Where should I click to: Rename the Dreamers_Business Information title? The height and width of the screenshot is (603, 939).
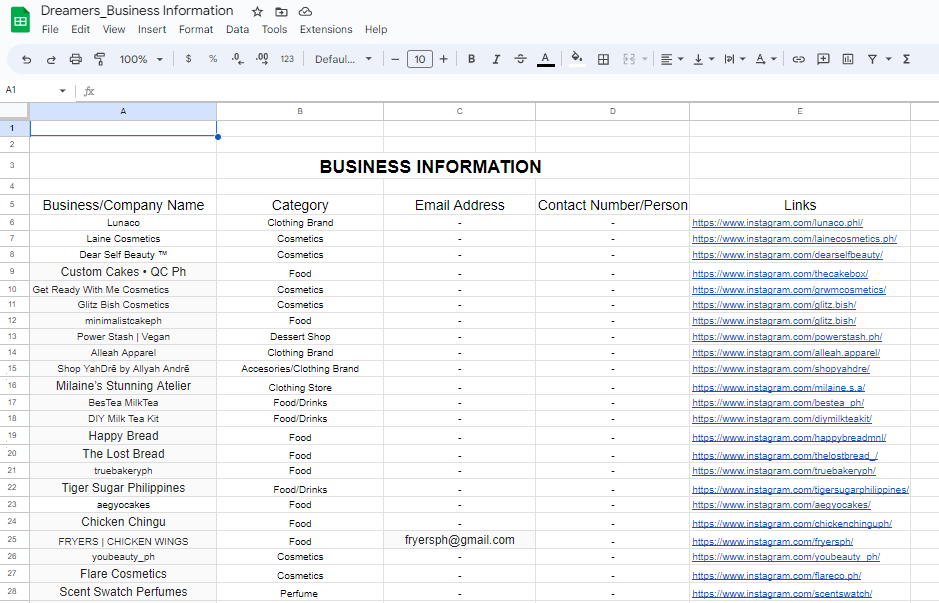[137, 11]
